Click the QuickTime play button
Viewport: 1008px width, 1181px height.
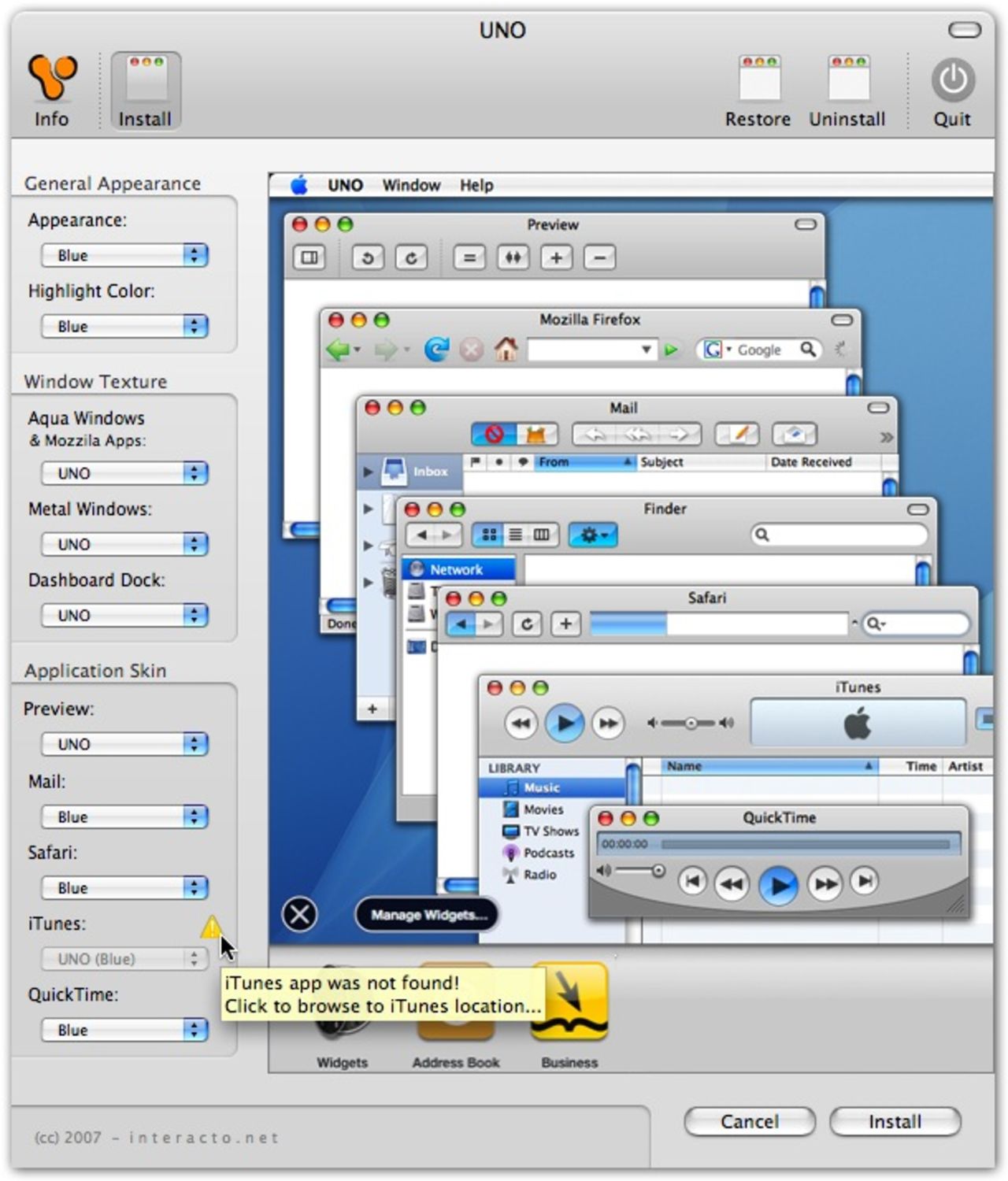click(x=778, y=884)
